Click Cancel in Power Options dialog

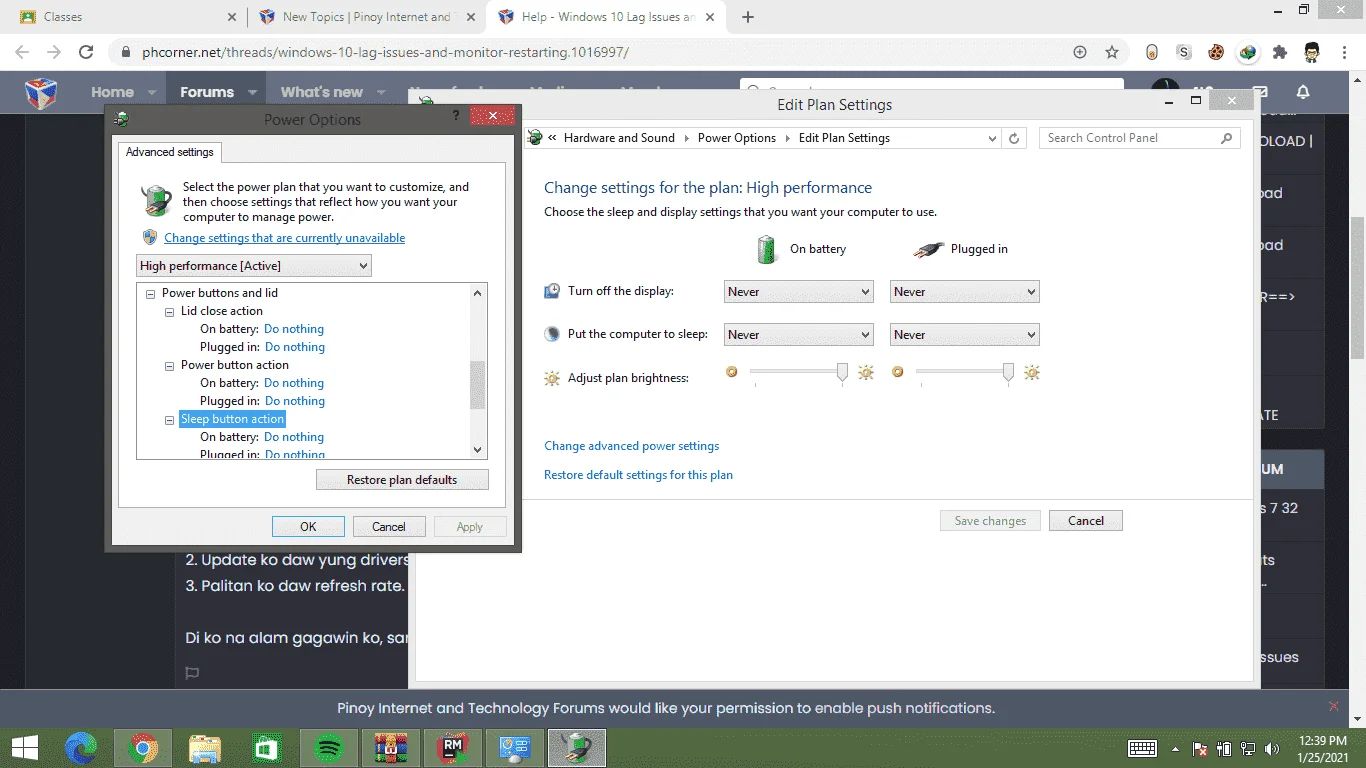[x=389, y=527]
